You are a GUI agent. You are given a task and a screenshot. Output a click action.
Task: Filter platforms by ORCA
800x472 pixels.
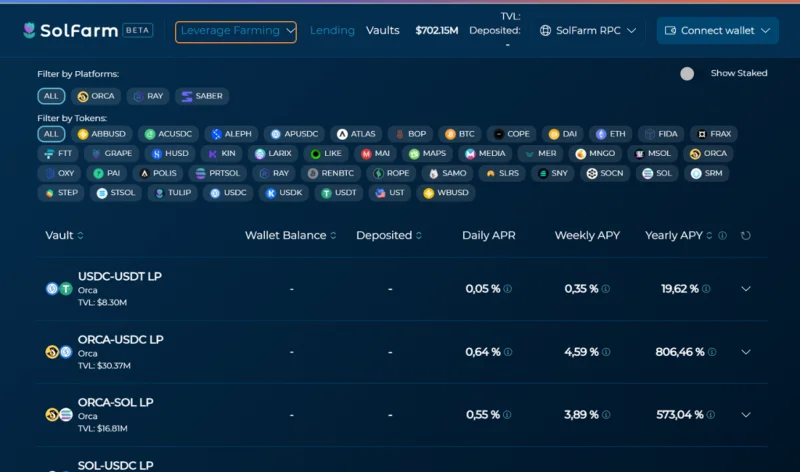pos(96,96)
